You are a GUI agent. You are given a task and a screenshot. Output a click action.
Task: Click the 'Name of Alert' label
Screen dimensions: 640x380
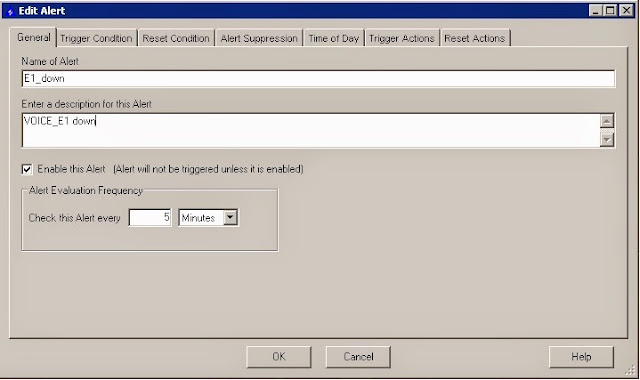50,61
